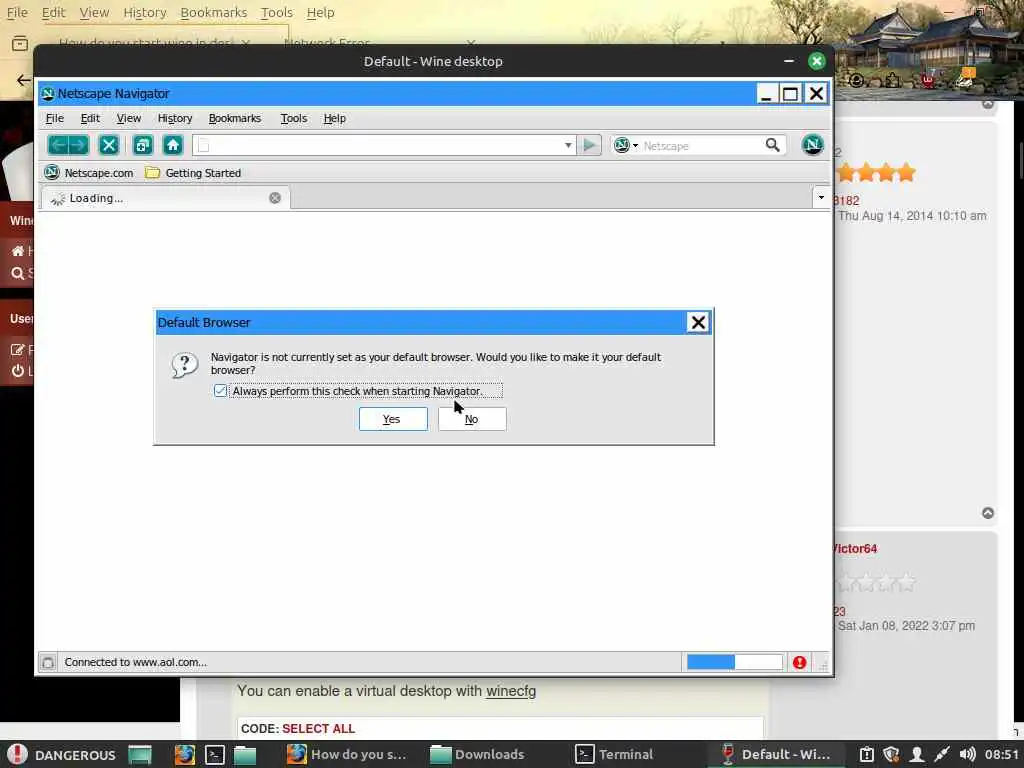Select the Loading... tab
This screenshot has height=768, width=1024.
(165, 198)
